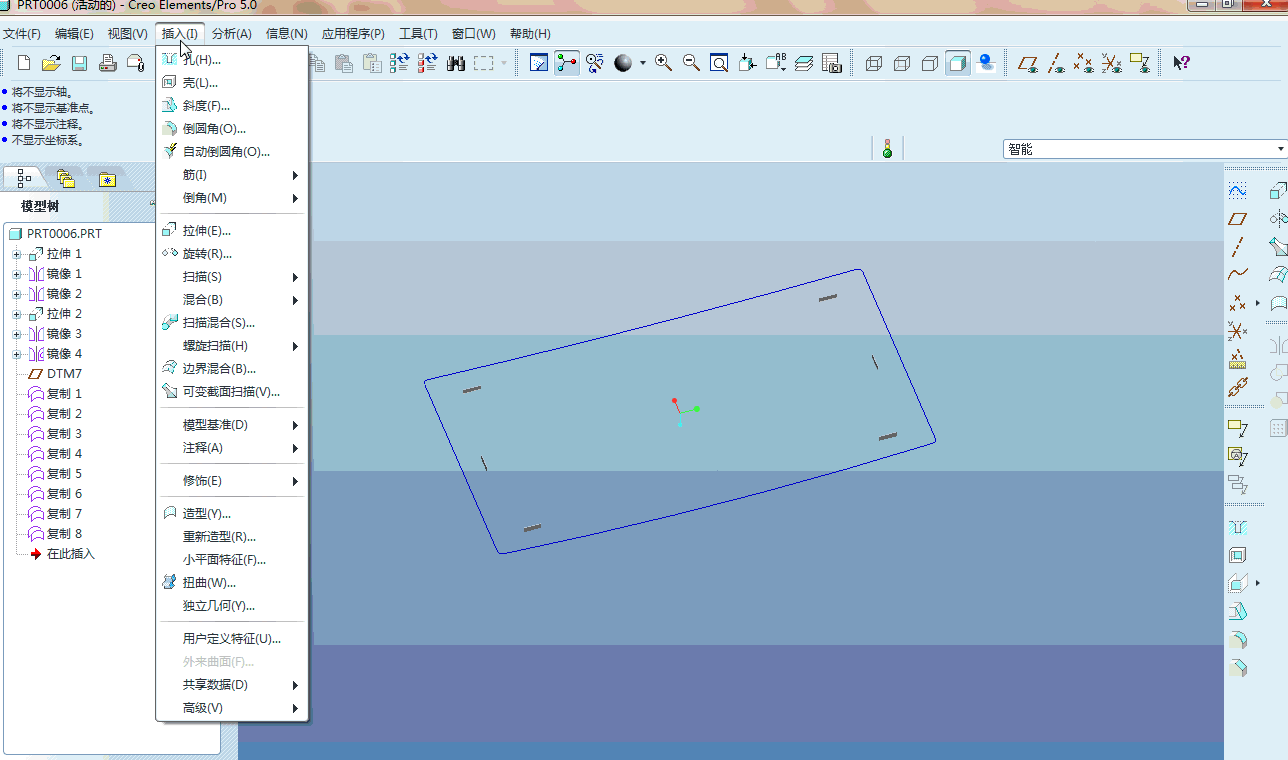Screen dimensions: 1288x760
Task: Switch to the folder browser tab
Action: coord(66,179)
